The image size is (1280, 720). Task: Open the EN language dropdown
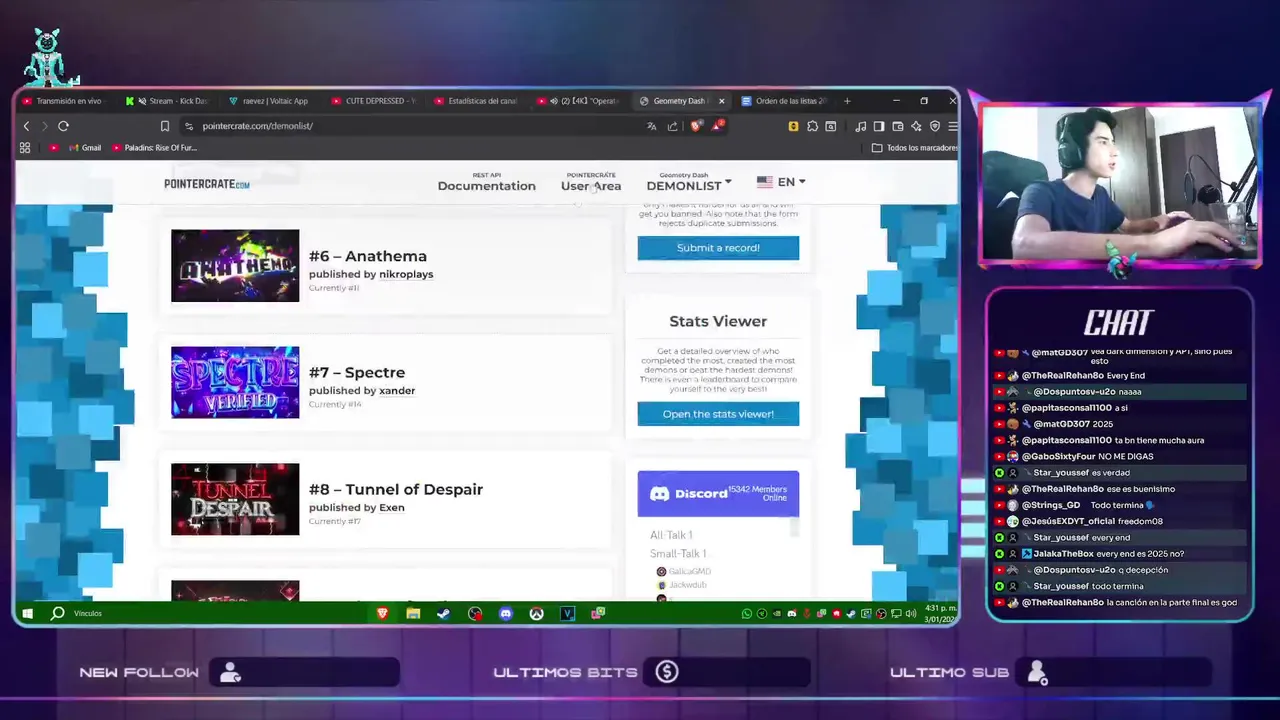(x=781, y=182)
